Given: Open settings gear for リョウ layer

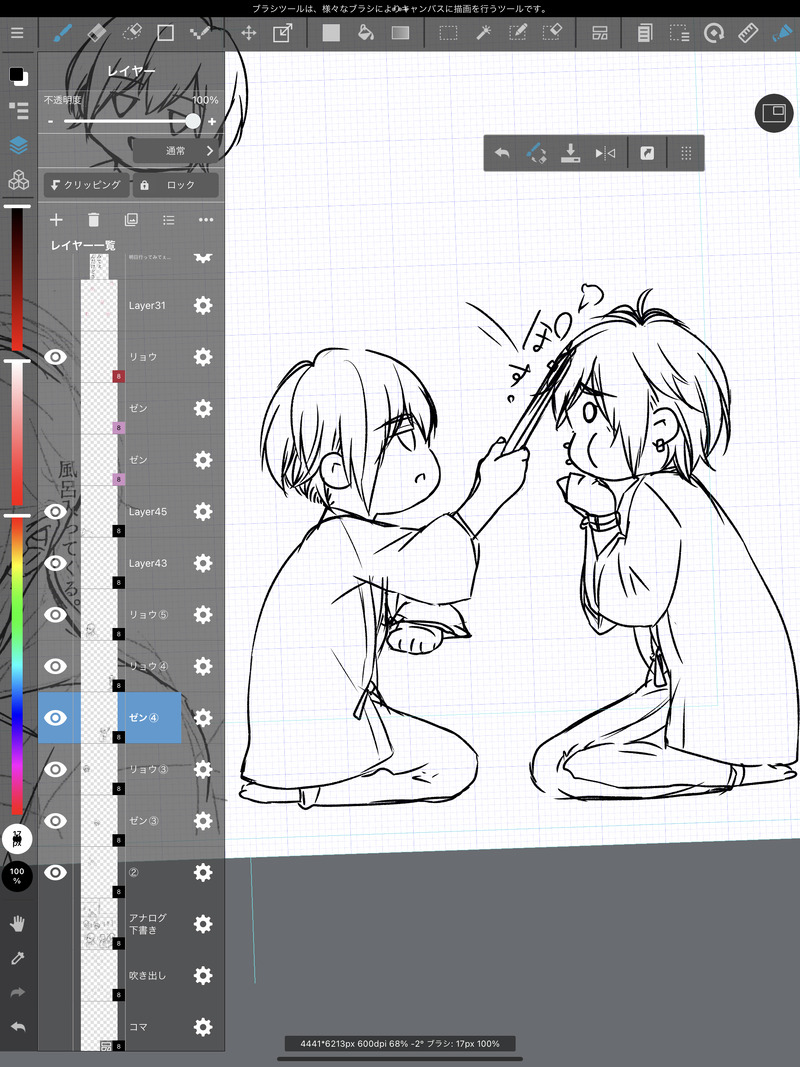Looking at the screenshot, I should (203, 357).
